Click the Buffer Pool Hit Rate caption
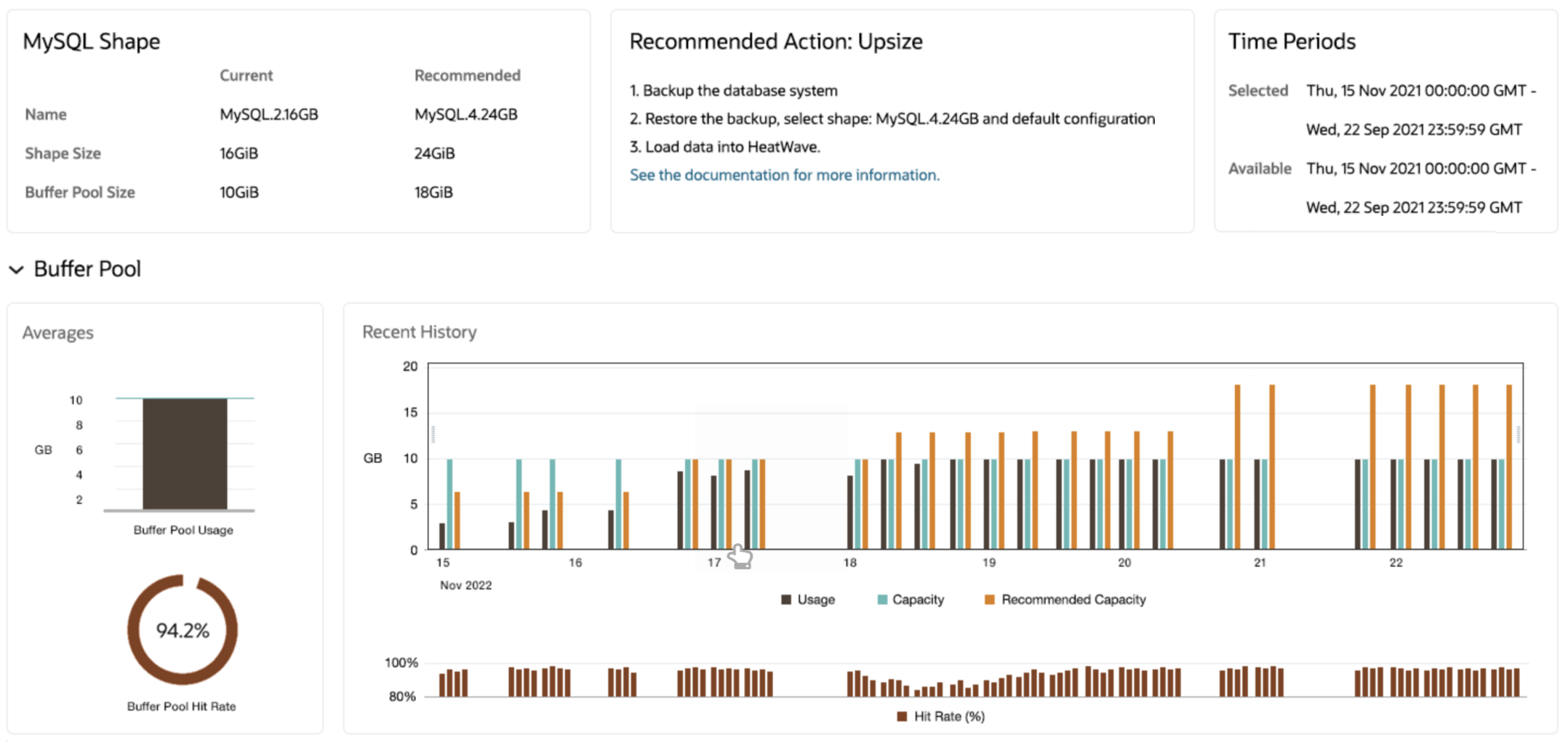Image resolution: width=1568 pixels, height=743 pixels. pos(182,706)
